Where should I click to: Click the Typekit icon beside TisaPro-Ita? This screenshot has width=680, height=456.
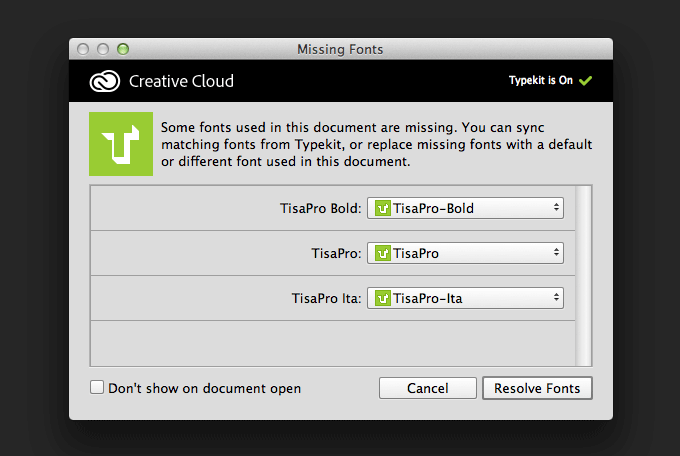(x=382, y=298)
